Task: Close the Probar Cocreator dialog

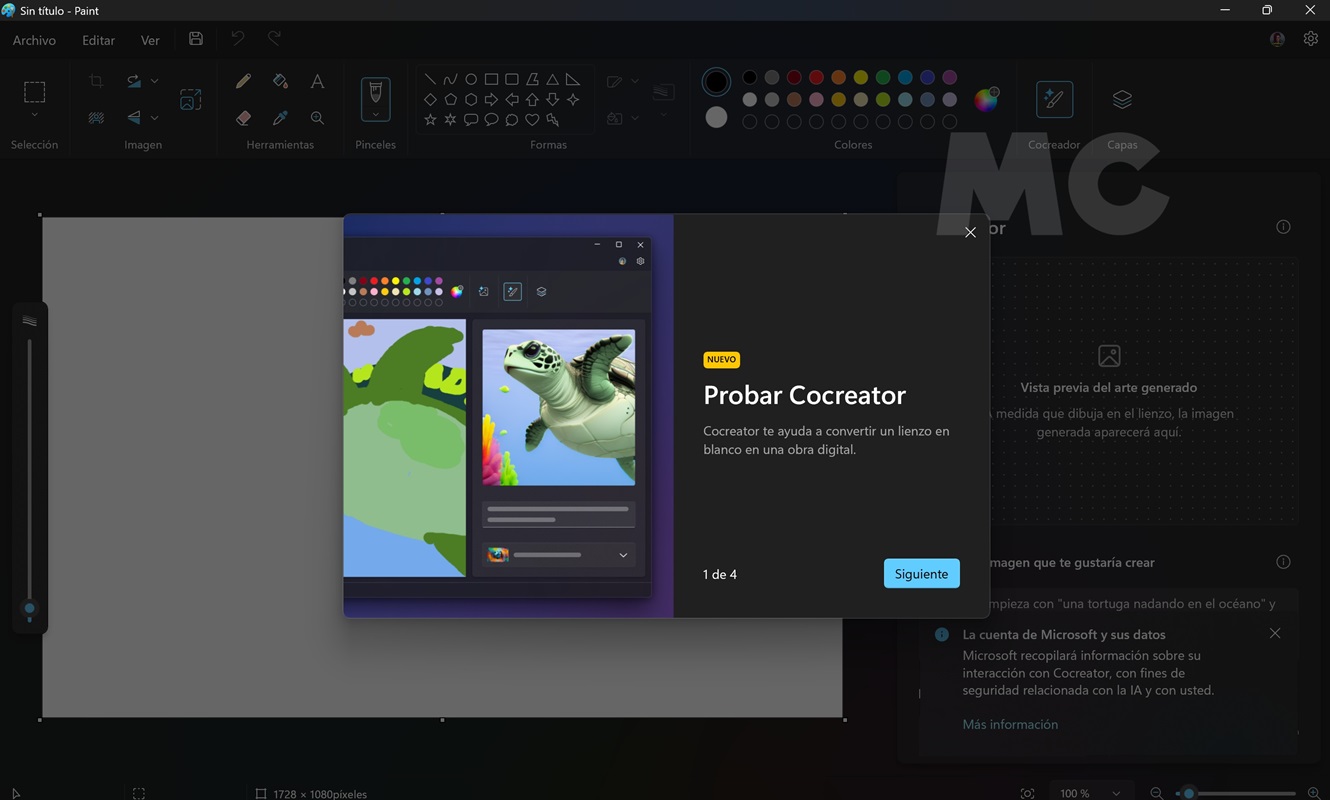Action: click(970, 232)
